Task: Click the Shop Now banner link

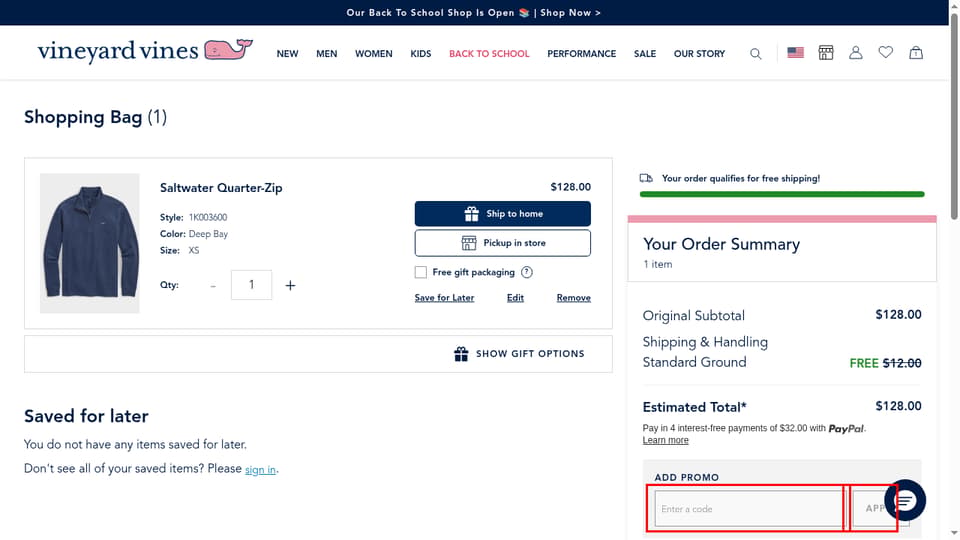Action: [x=570, y=13]
